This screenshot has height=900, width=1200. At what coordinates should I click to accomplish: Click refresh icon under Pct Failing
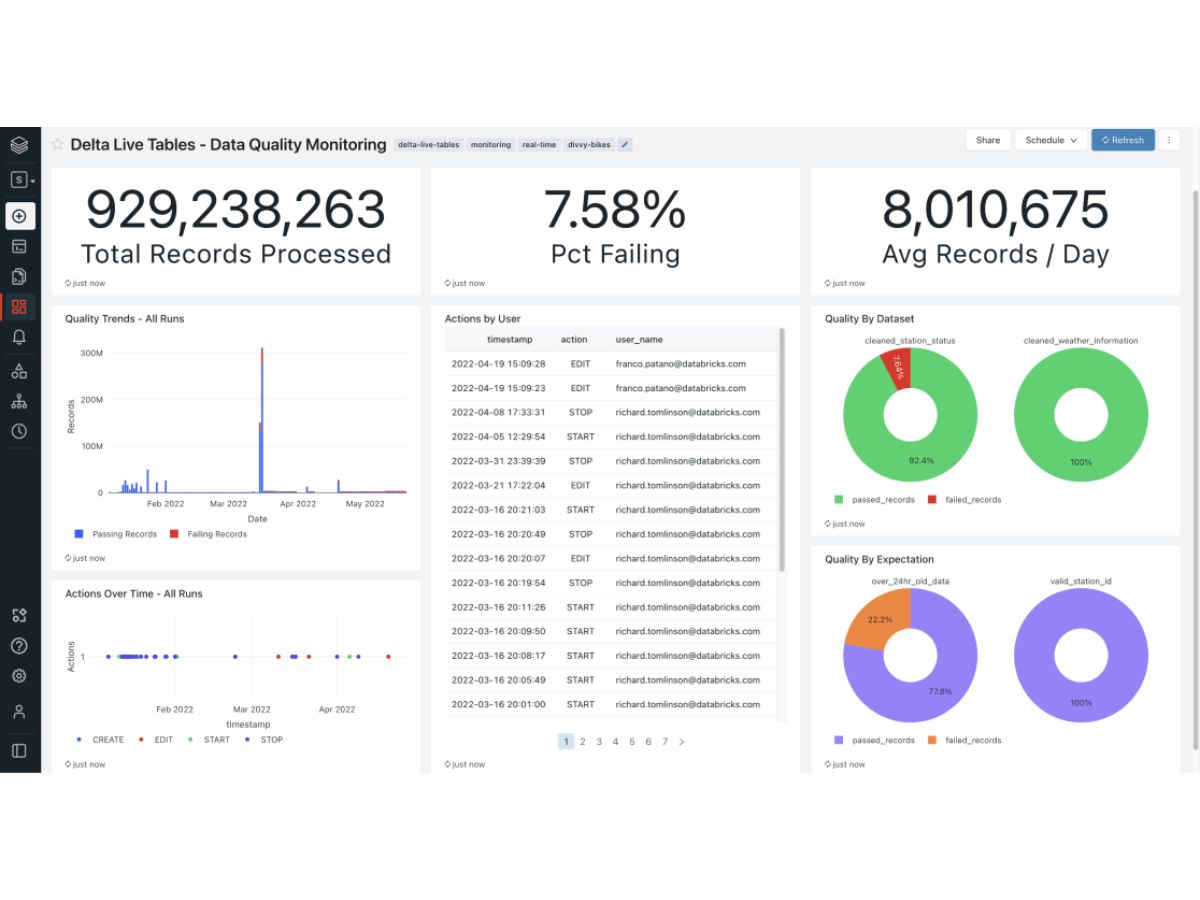pos(448,283)
